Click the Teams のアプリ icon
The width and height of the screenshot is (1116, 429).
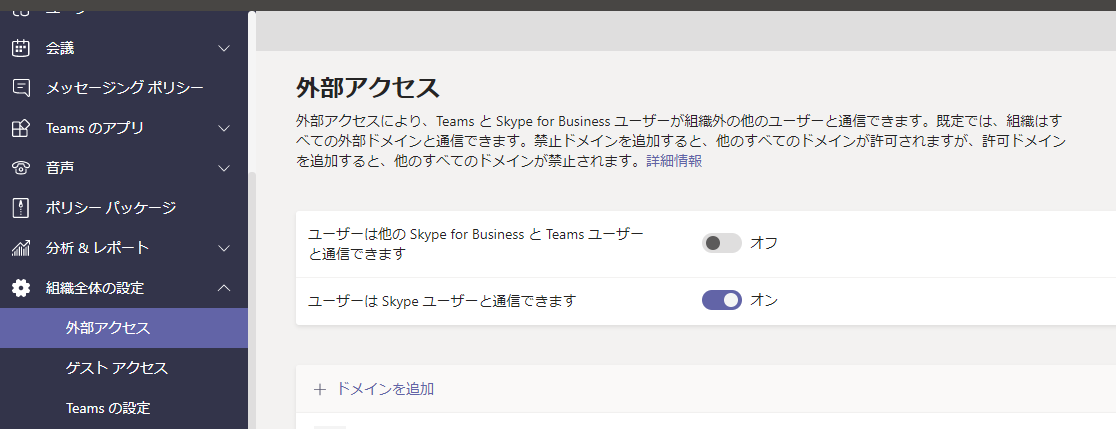pos(21,128)
